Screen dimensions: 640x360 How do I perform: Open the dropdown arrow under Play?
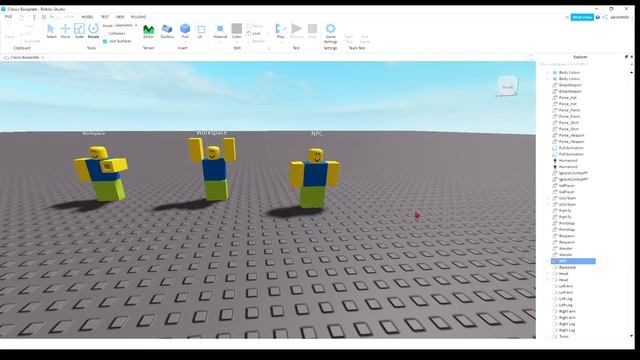[280, 41]
